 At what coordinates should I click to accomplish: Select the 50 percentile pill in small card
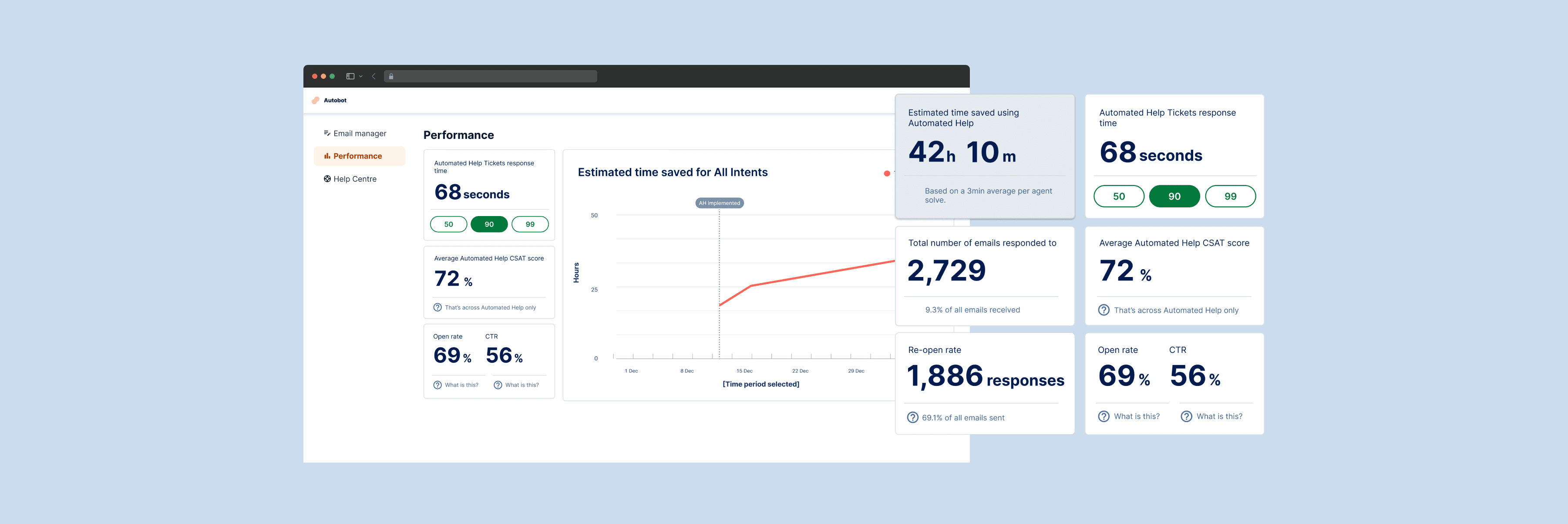tap(449, 224)
